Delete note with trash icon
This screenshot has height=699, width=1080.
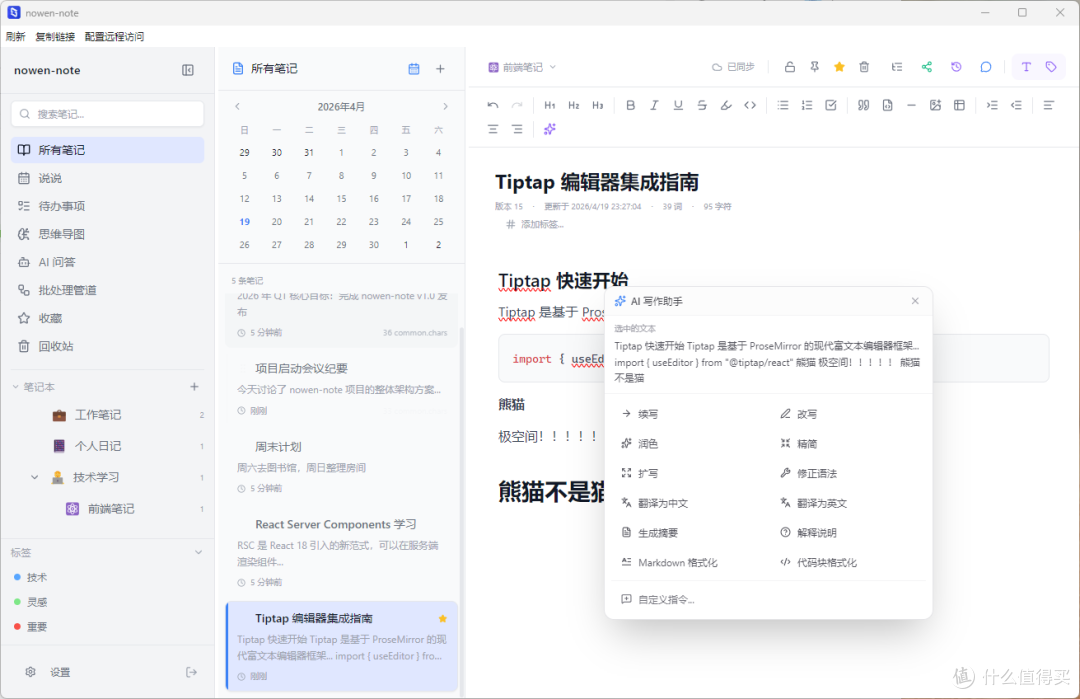point(864,67)
